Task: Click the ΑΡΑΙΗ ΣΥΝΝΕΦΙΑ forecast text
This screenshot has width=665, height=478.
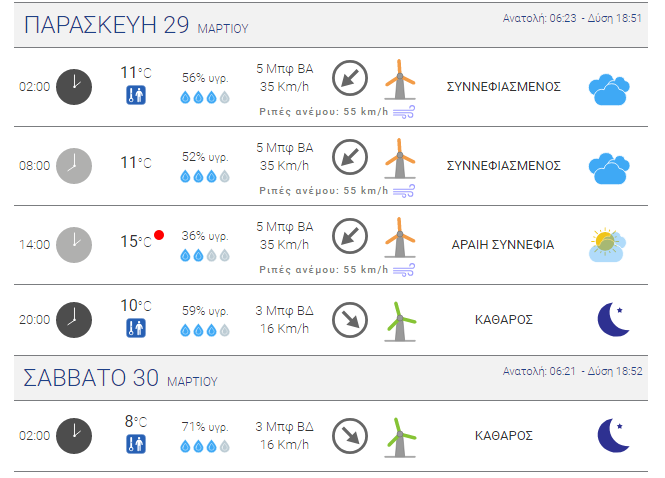Action: point(503,245)
